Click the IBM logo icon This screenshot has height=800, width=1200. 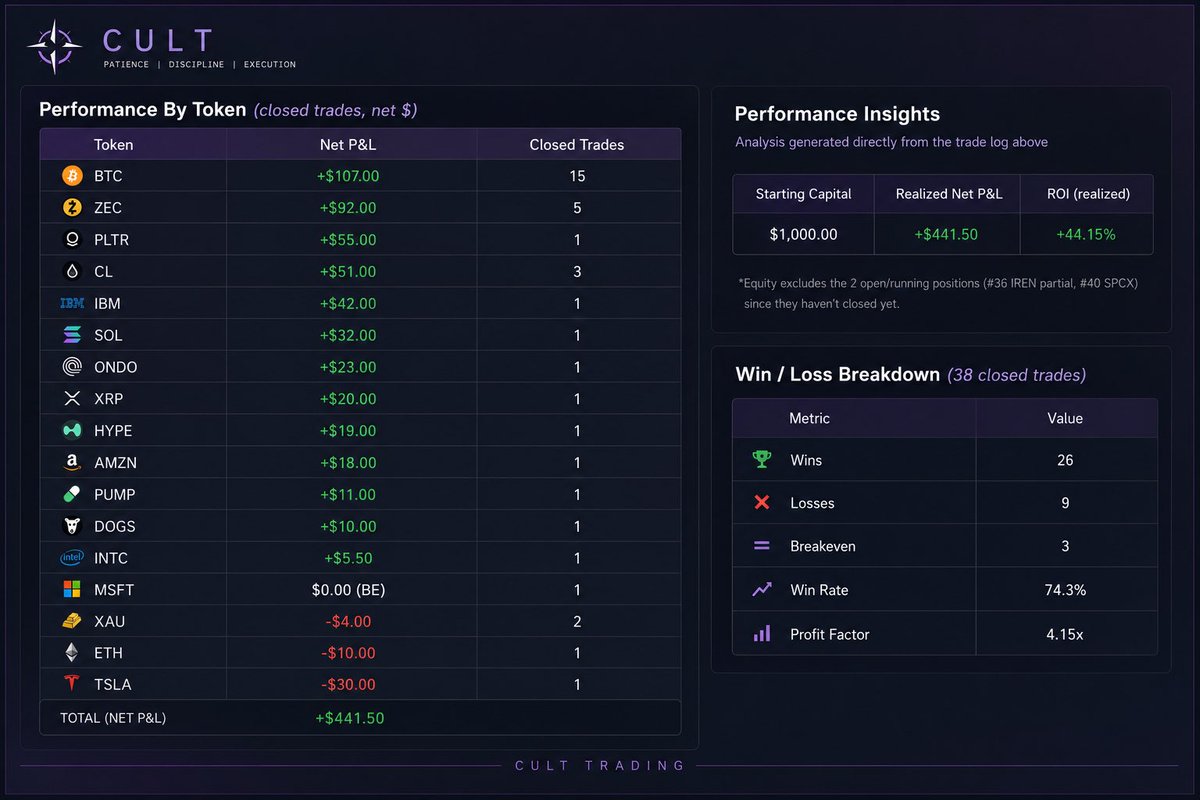click(72, 303)
